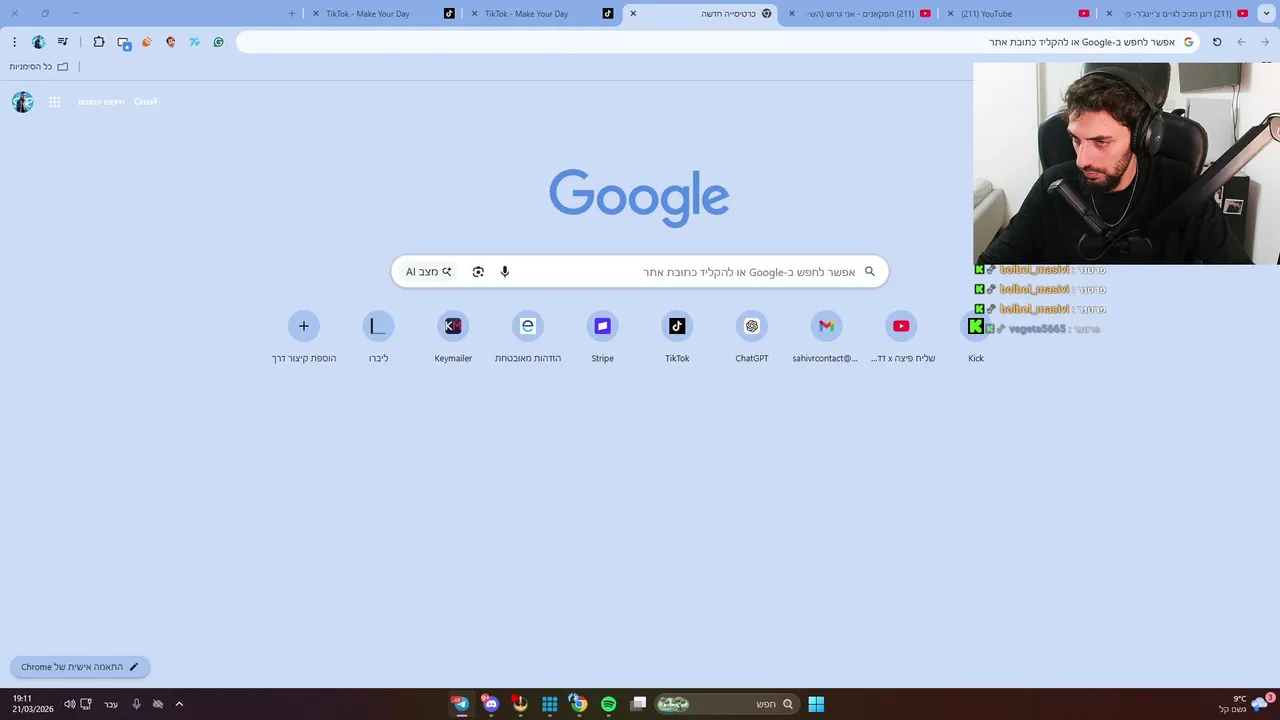Screen dimensions: 1280x720
Task: Open a new tab with plus button
Action: pos(292,14)
